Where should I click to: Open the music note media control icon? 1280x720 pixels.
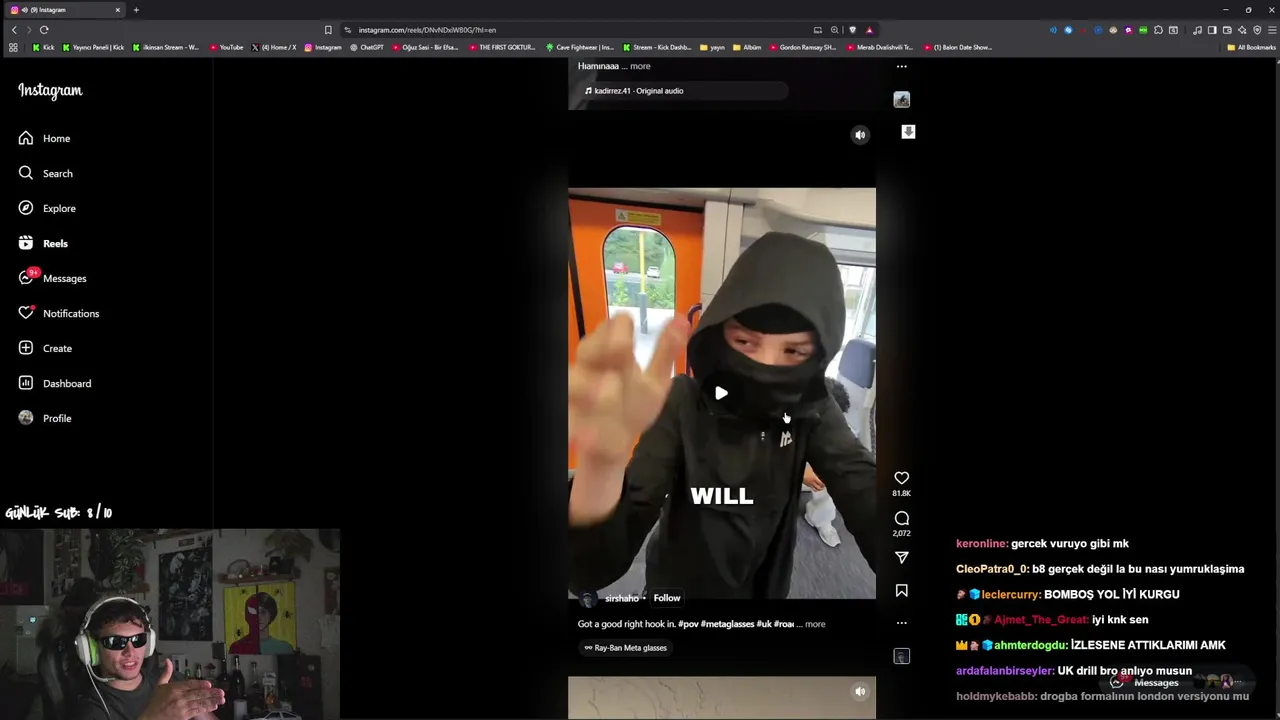(x=1196, y=30)
